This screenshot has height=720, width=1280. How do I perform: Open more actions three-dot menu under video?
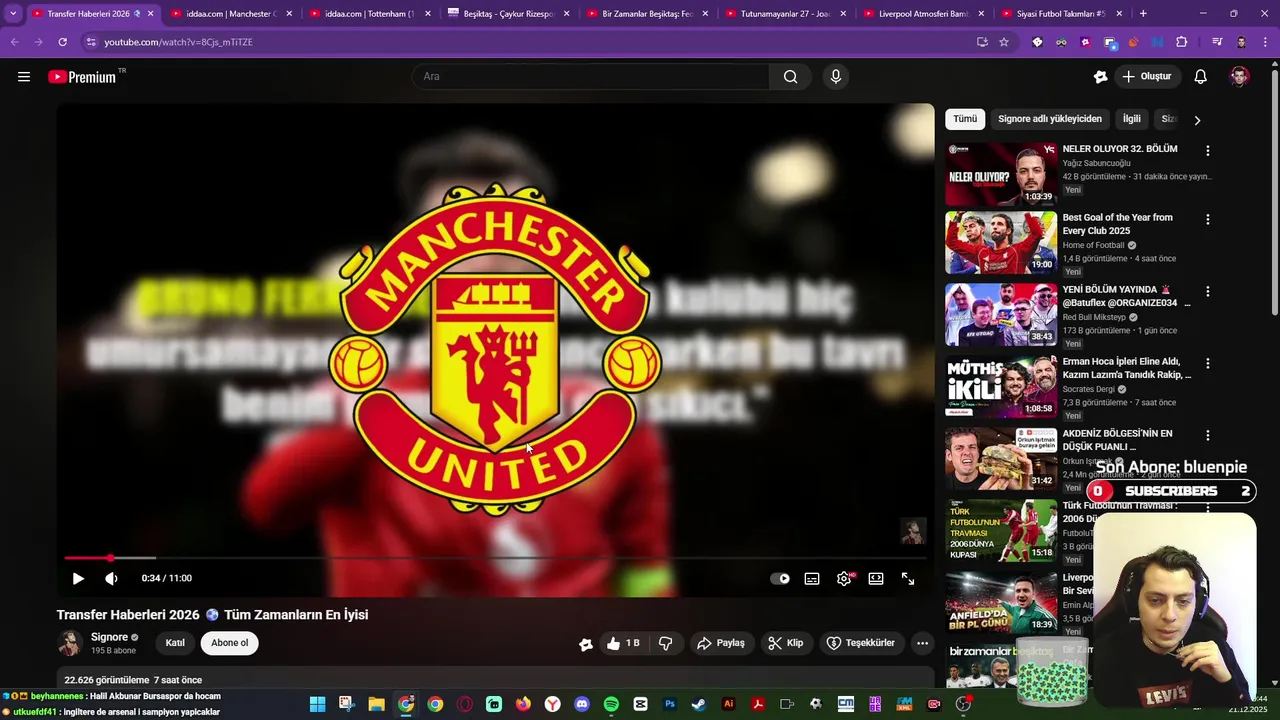tap(922, 643)
